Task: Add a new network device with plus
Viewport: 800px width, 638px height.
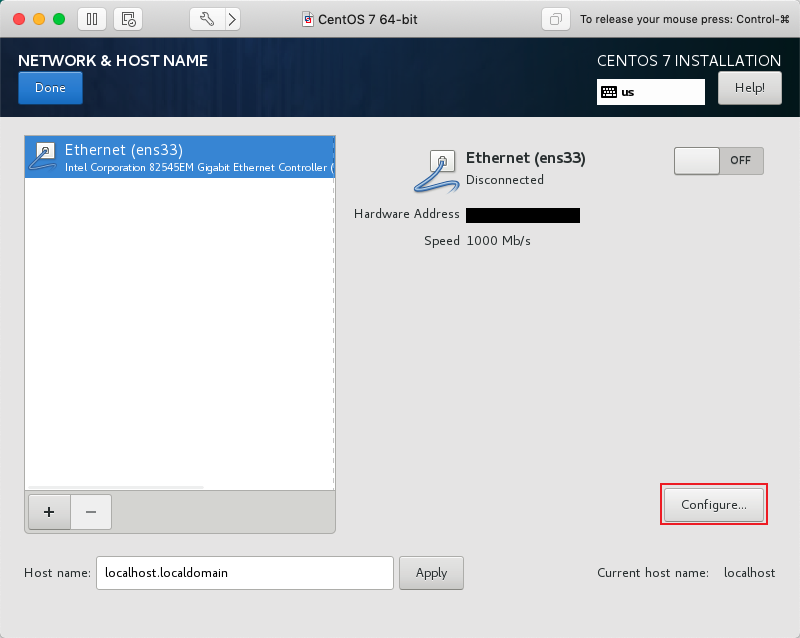Action: pos(49,512)
